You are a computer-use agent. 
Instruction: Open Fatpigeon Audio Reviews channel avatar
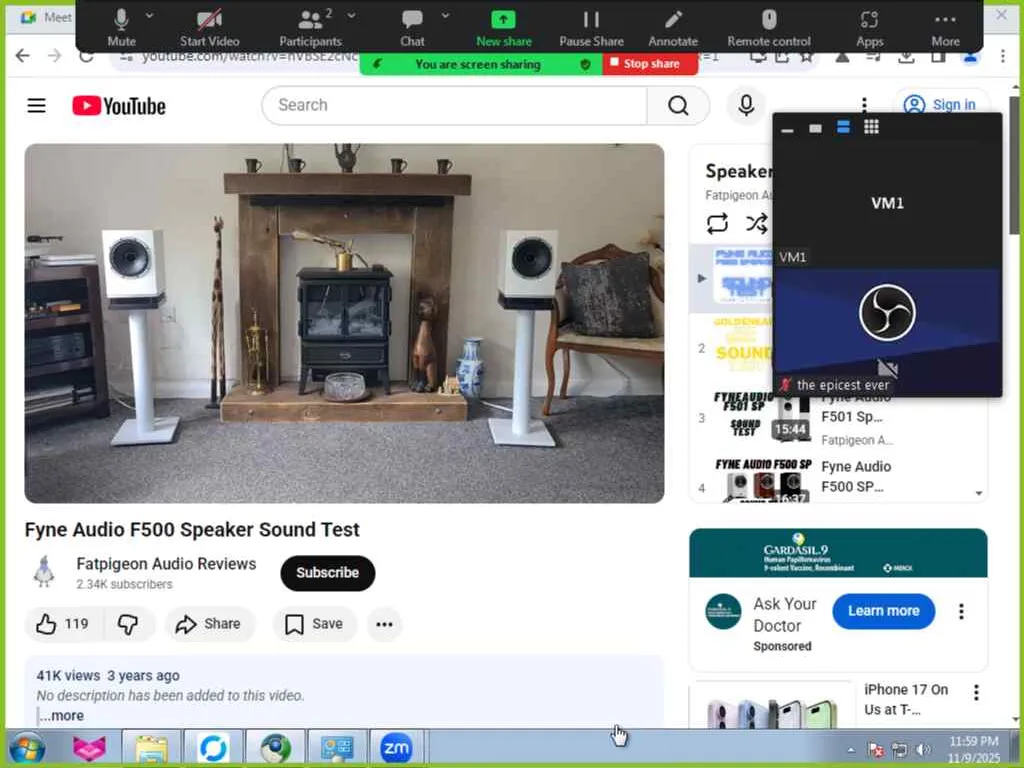[x=44, y=572]
